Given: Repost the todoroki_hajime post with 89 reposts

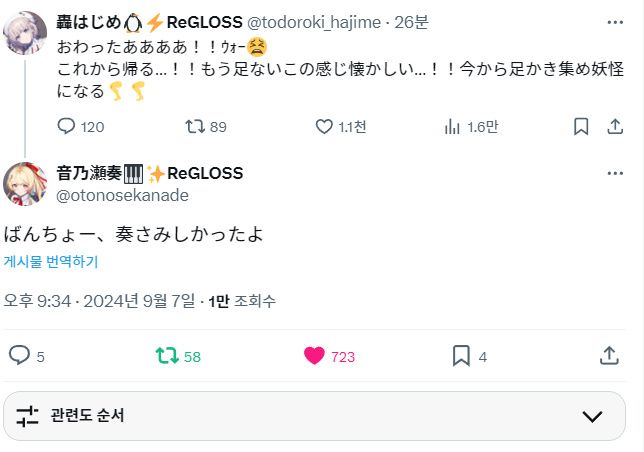Looking at the screenshot, I should [x=206, y=126].
